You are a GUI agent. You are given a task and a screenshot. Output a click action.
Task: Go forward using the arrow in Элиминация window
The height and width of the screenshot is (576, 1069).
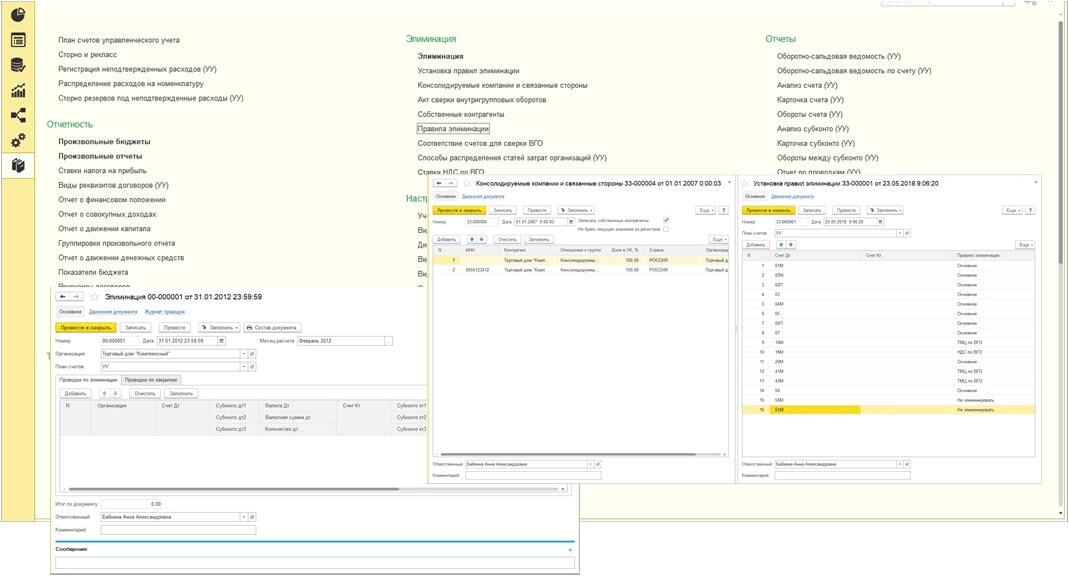click(76, 297)
